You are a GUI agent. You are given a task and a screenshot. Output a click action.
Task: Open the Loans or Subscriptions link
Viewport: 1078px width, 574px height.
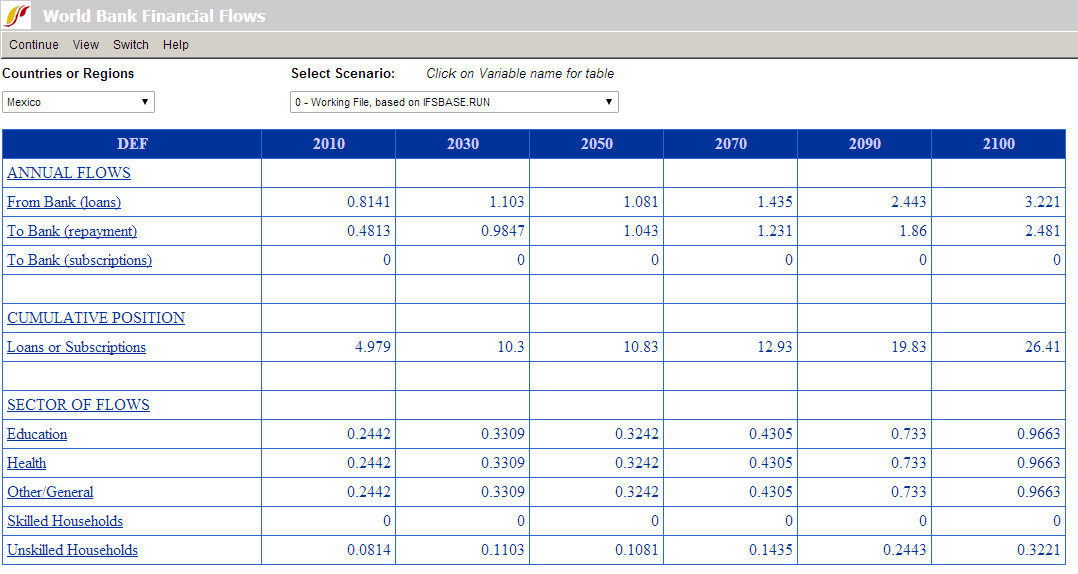[x=76, y=347]
